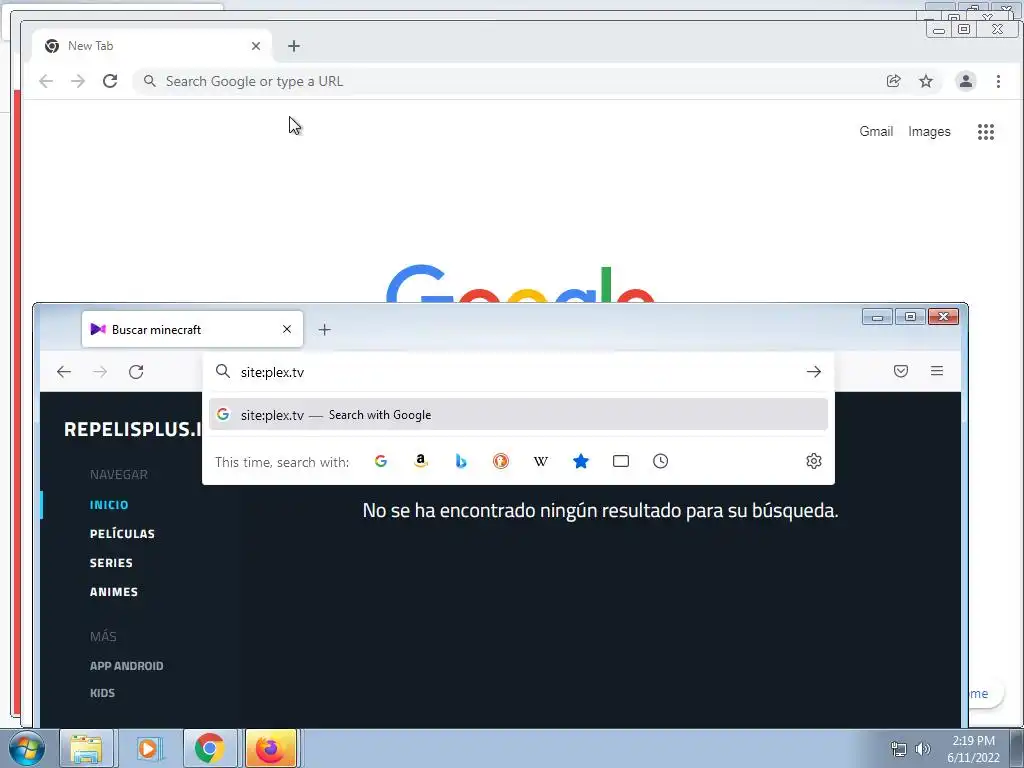This screenshot has width=1024, height=768.
Task: Reload the Chrome New Tab page
Action: pyautogui.click(x=110, y=81)
